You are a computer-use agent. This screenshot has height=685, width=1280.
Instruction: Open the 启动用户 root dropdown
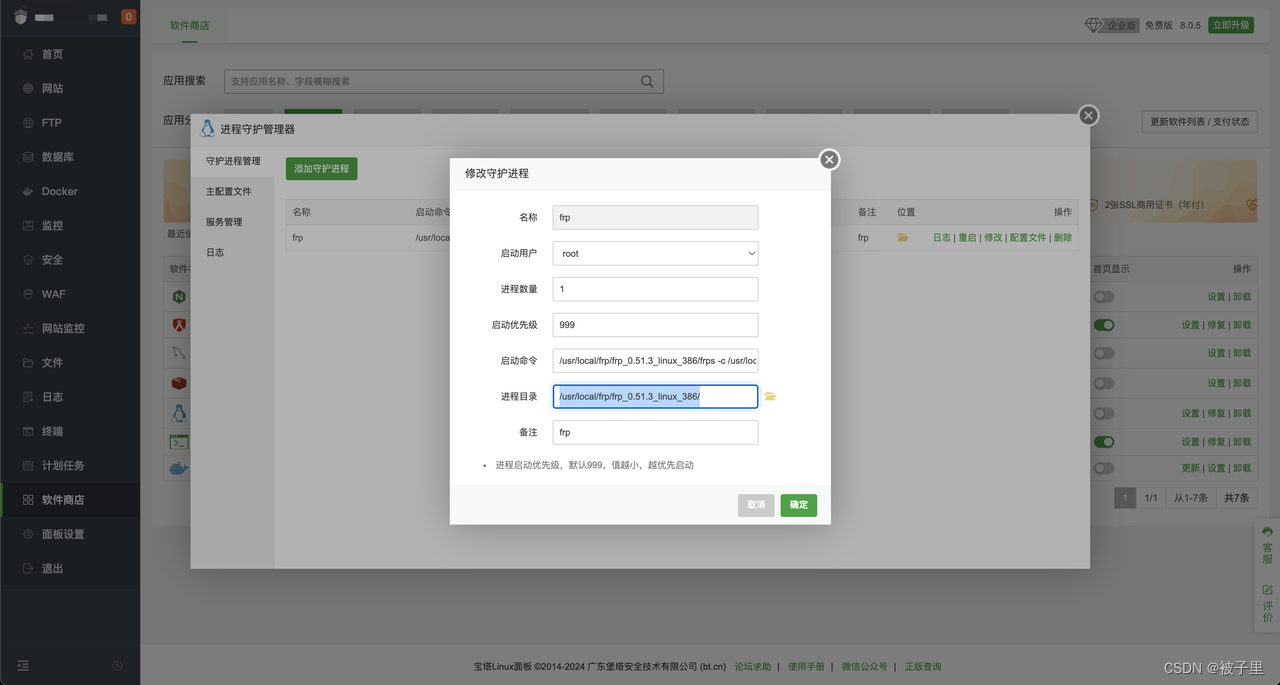click(x=655, y=254)
